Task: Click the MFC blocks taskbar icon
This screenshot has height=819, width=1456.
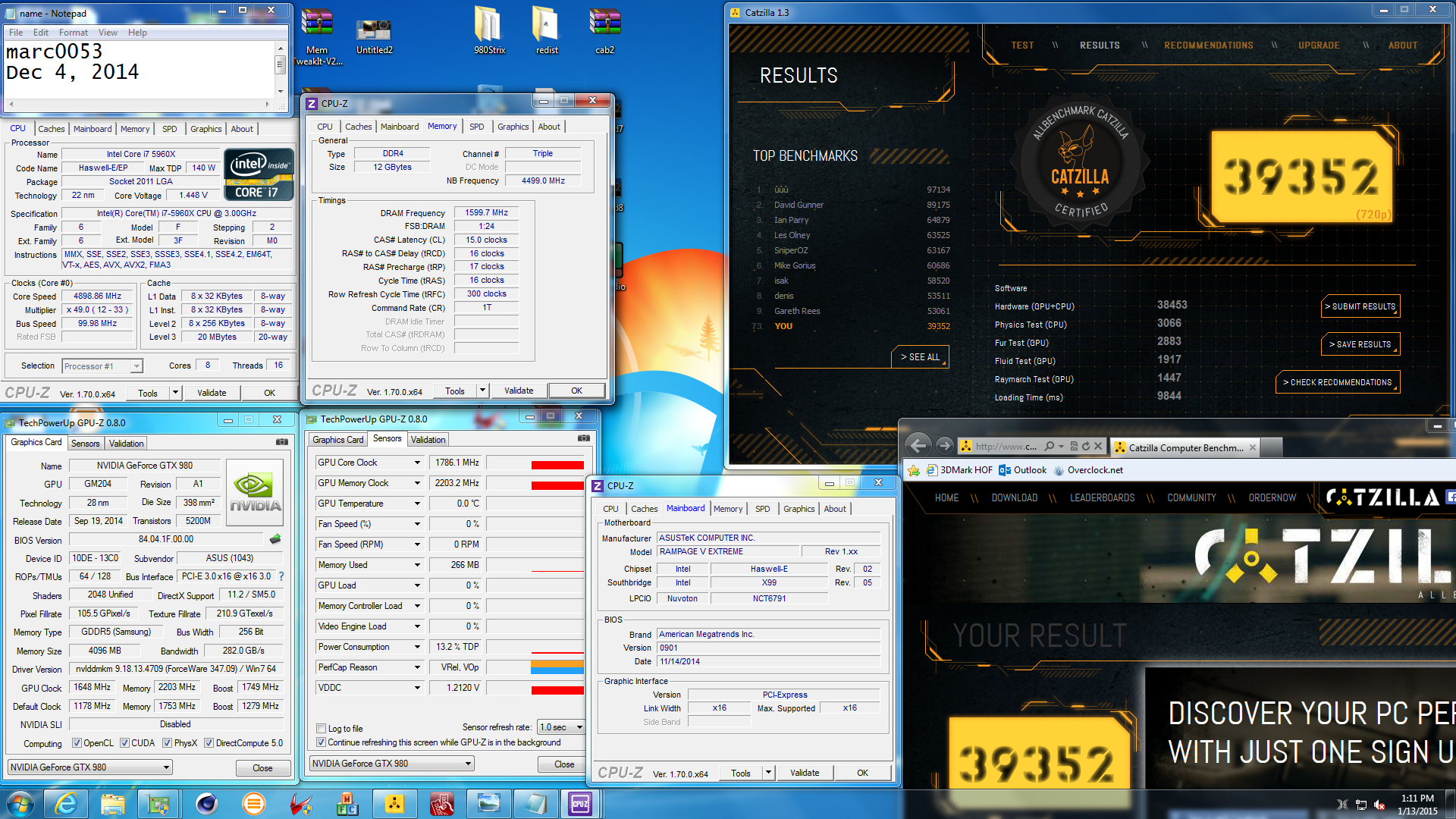Action: tap(347, 804)
